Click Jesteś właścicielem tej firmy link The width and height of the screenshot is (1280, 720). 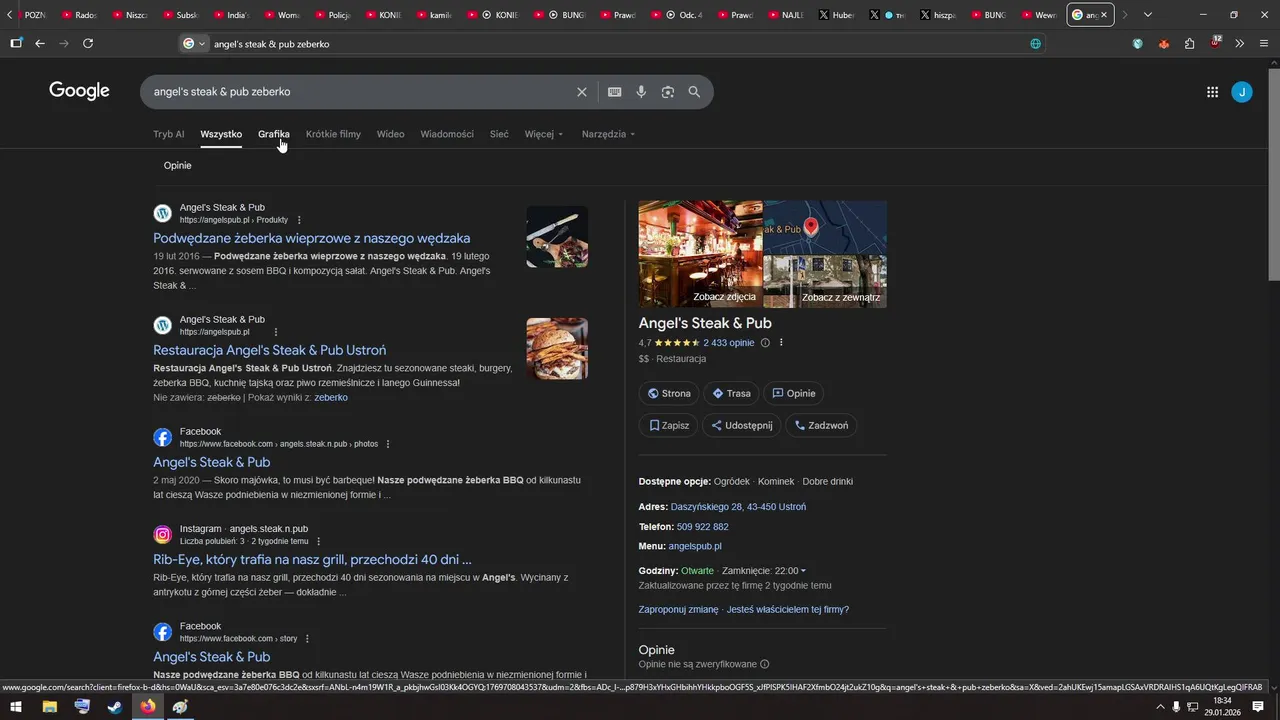coord(788,610)
